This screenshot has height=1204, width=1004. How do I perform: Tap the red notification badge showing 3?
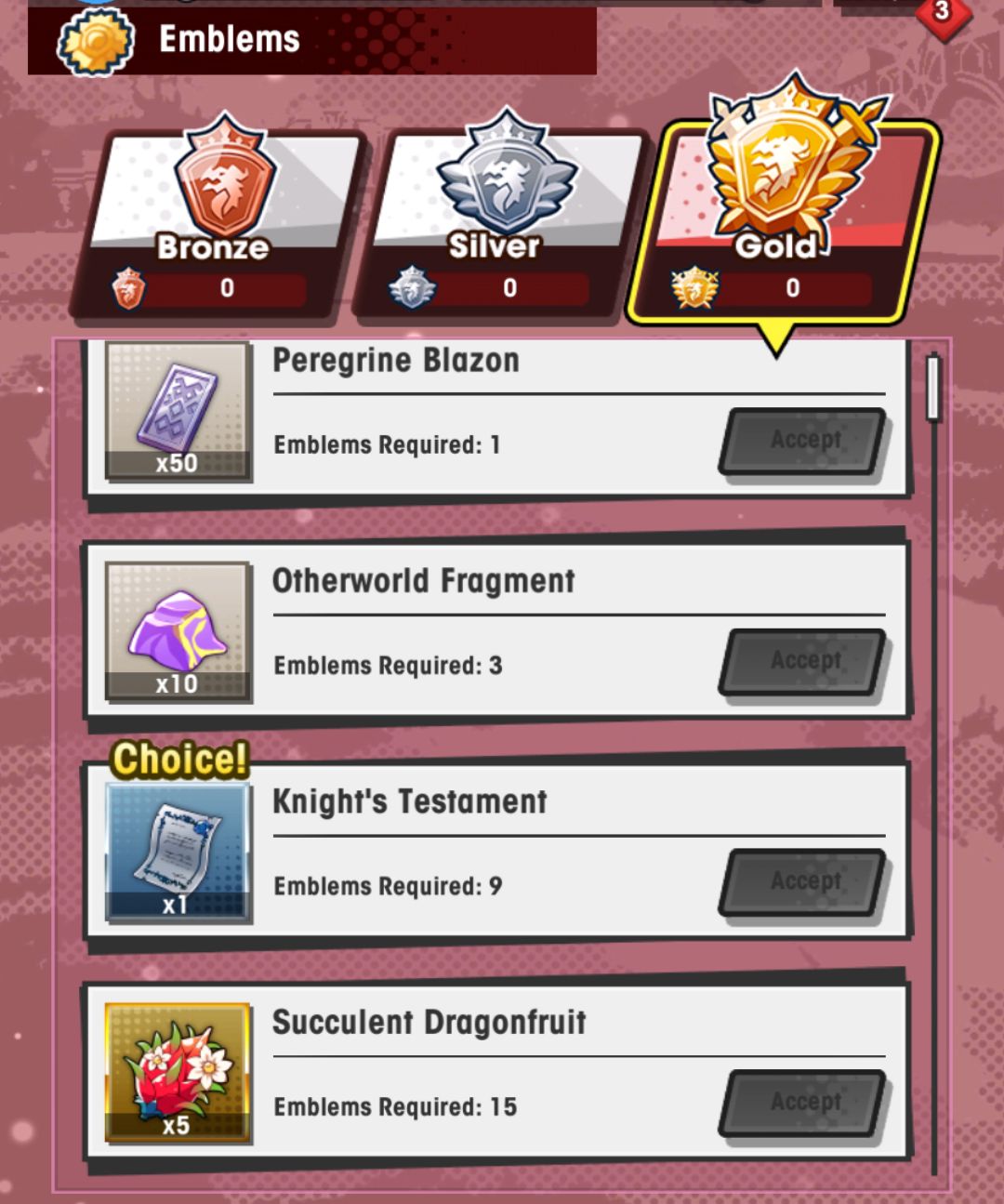pos(942,13)
